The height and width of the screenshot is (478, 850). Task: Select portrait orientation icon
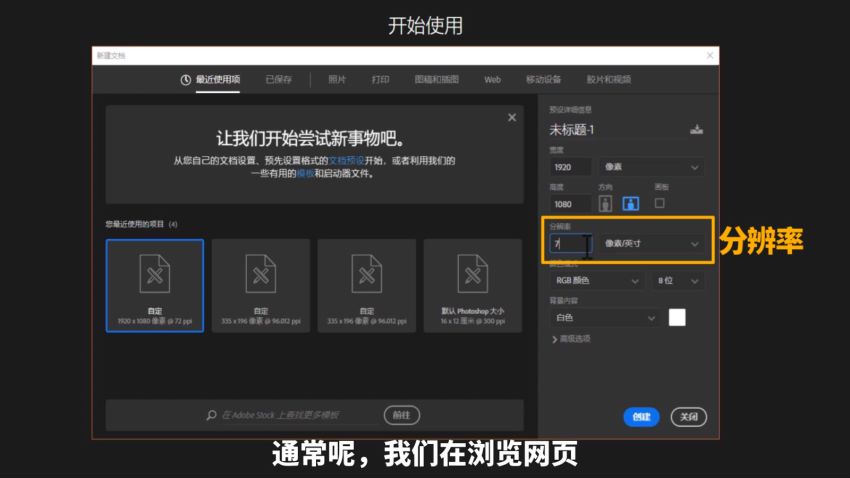pyautogui.click(x=605, y=203)
